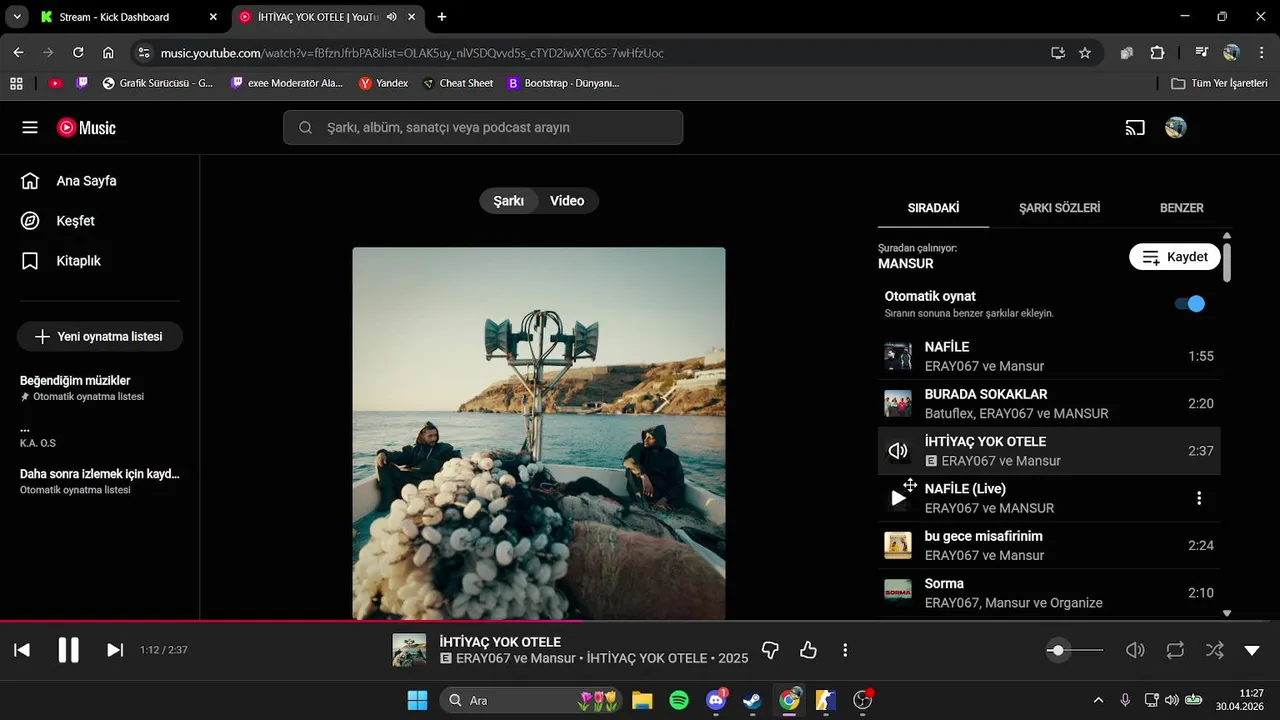The height and width of the screenshot is (720, 1280).
Task: Toggle Otomatik oynat switch
Action: pos(1189,304)
